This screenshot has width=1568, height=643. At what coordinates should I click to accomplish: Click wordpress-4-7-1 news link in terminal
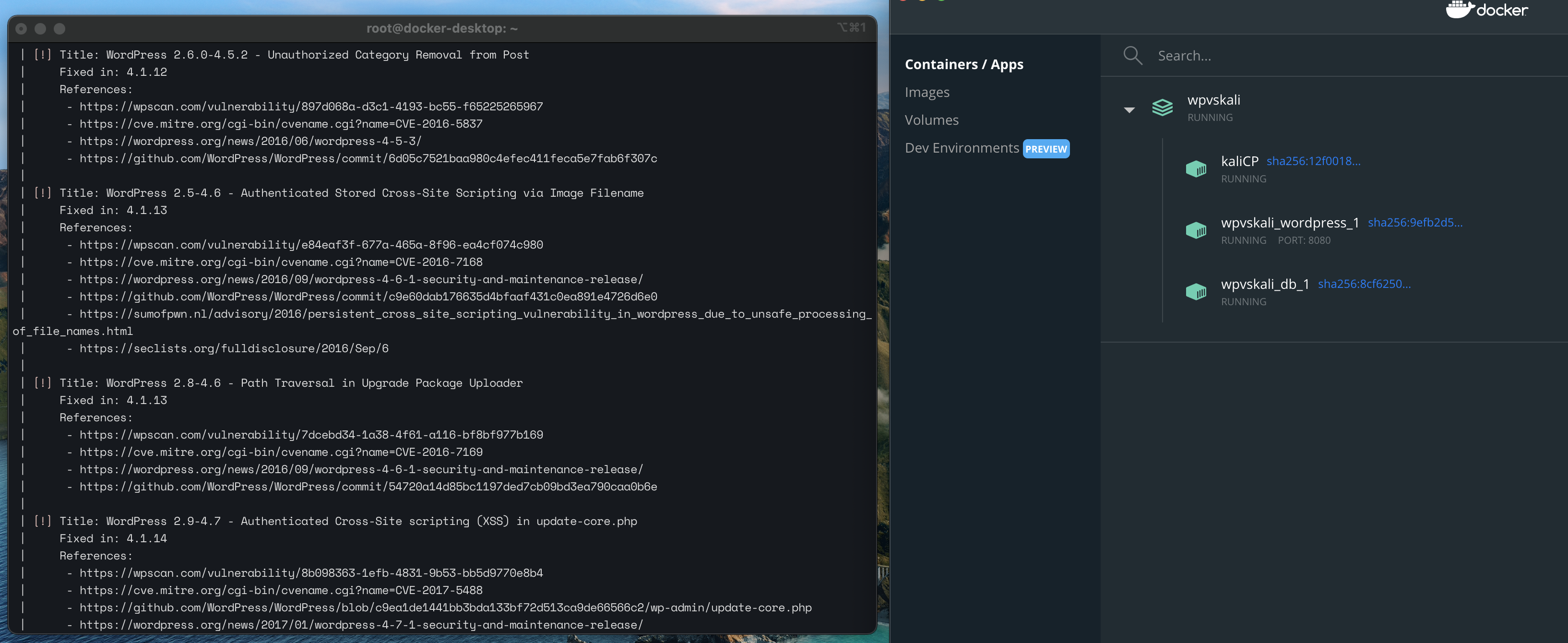361,625
